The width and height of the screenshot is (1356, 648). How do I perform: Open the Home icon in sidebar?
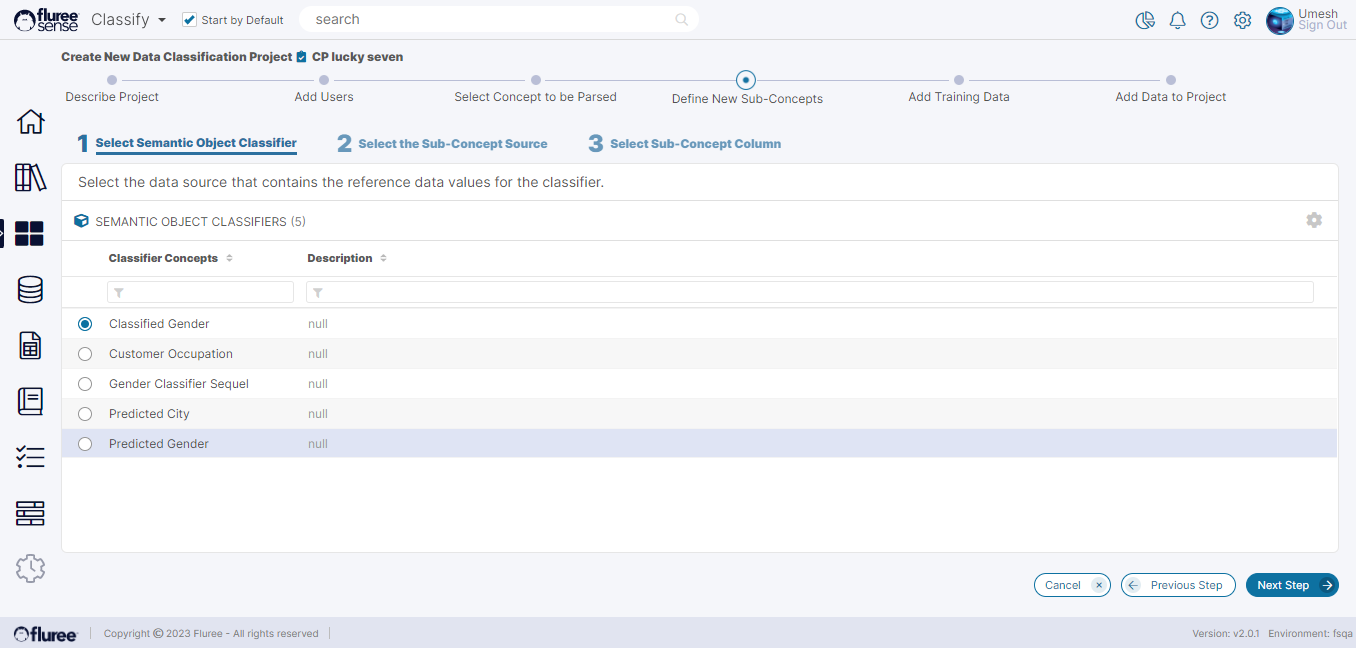click(x=31, y=122)
